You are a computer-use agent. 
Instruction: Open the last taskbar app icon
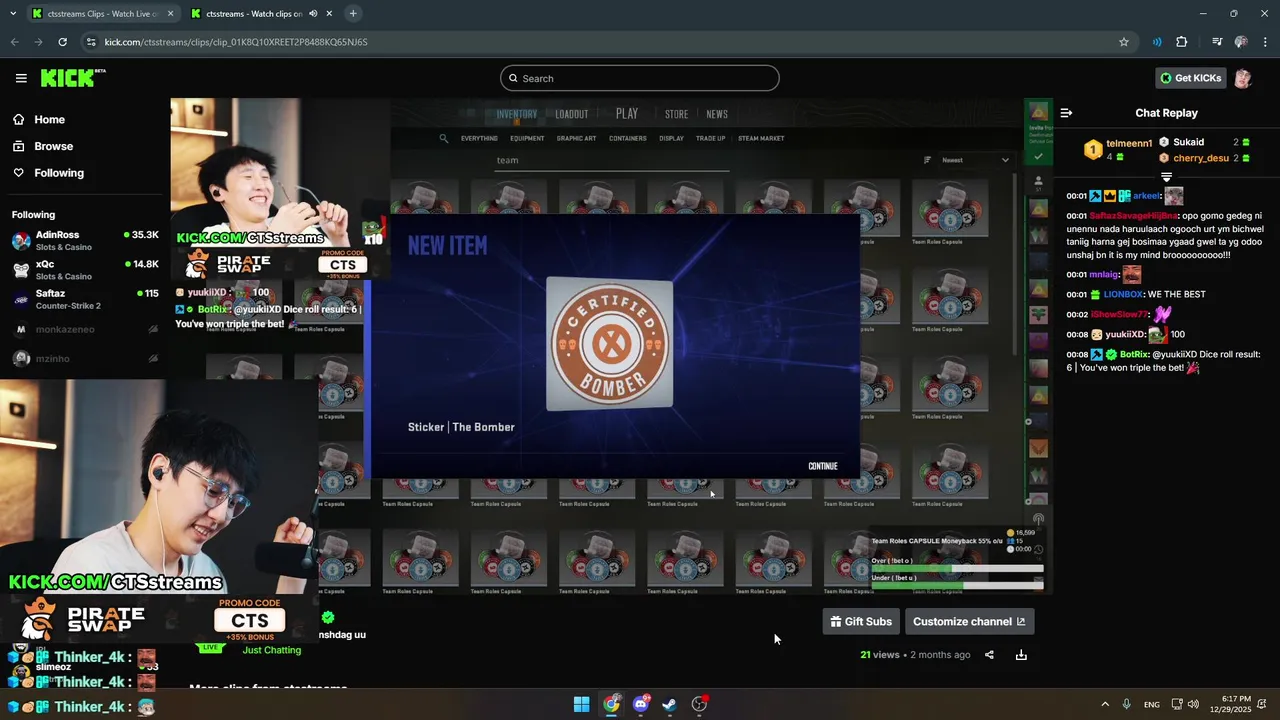[700, 704]
